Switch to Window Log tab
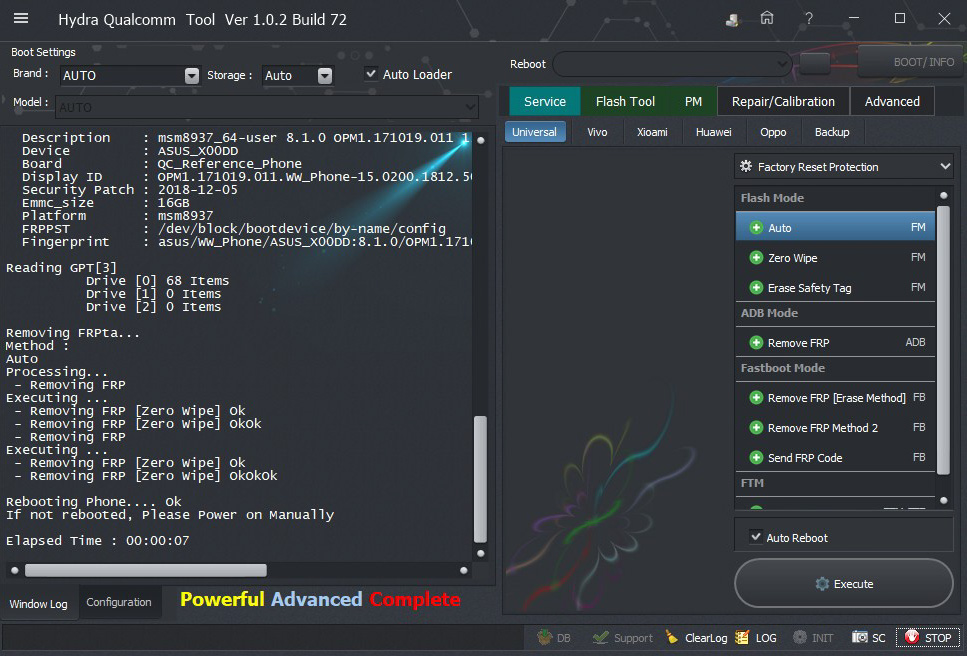The width and height of the screenshot is (967, 656). click(38, 604)
